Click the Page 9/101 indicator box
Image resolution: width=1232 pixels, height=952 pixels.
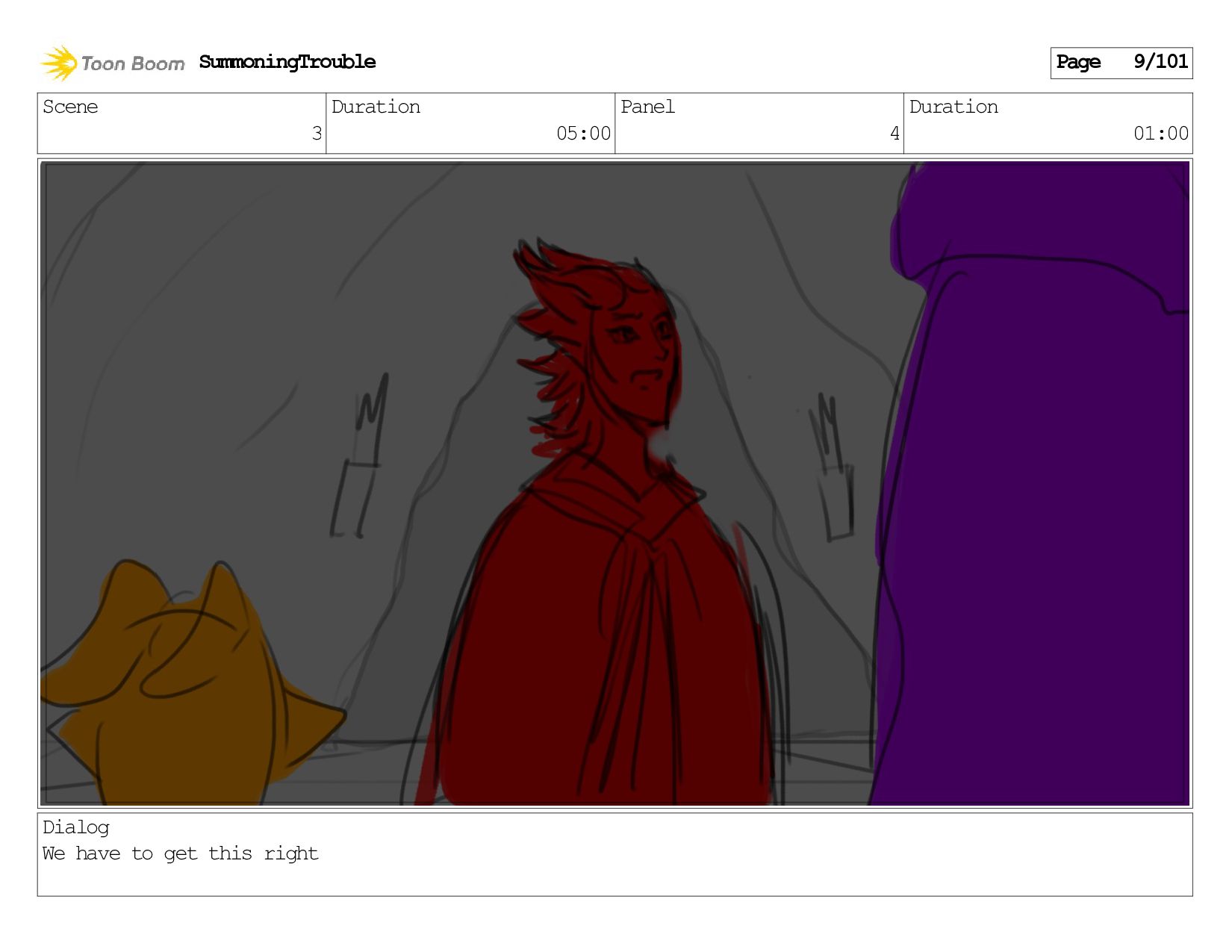(1121, 63)
